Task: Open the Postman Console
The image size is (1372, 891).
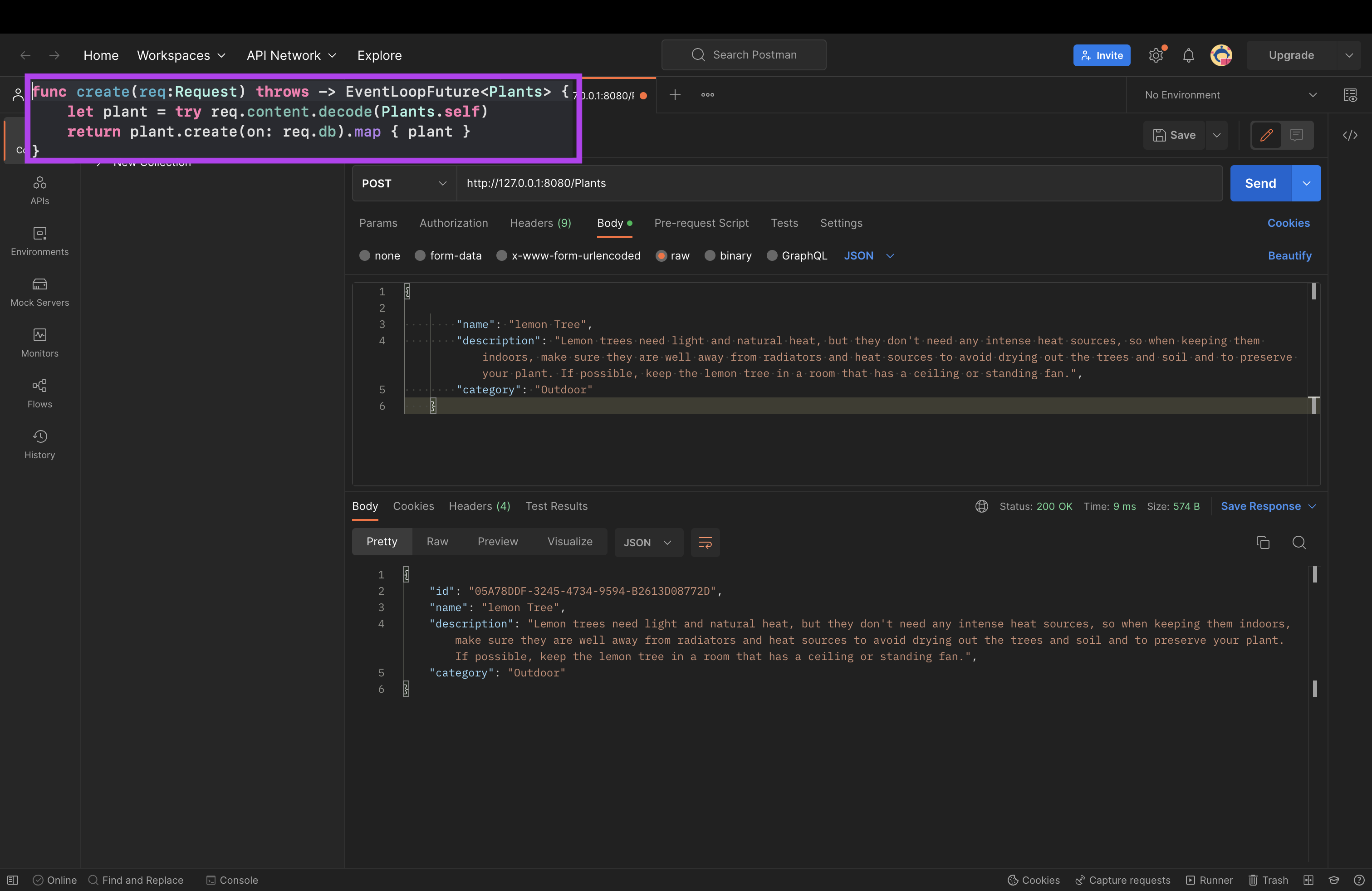Action: pyautogui.click(x=232, y=880)
